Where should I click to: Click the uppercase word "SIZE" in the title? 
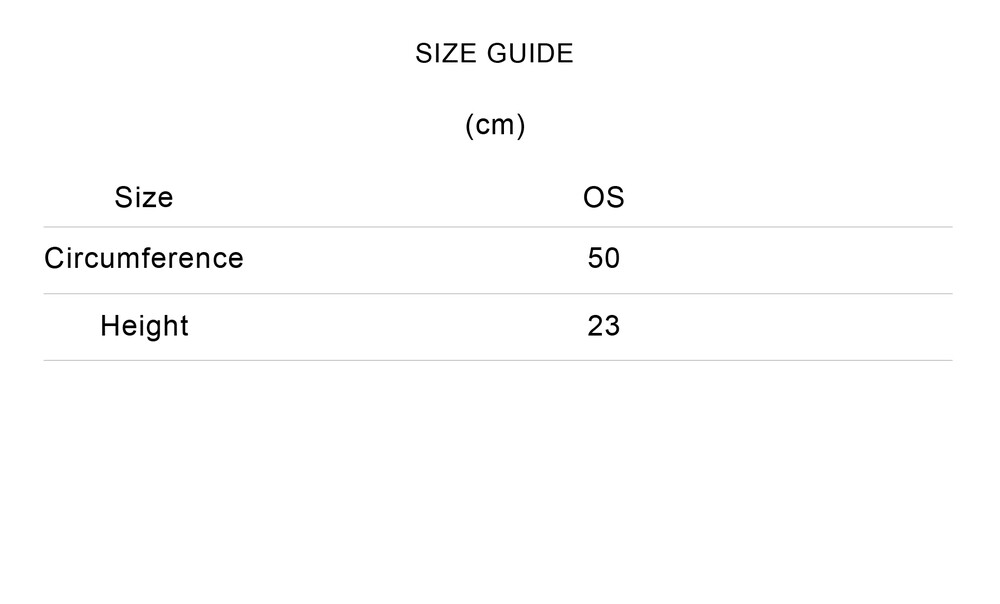446,54
